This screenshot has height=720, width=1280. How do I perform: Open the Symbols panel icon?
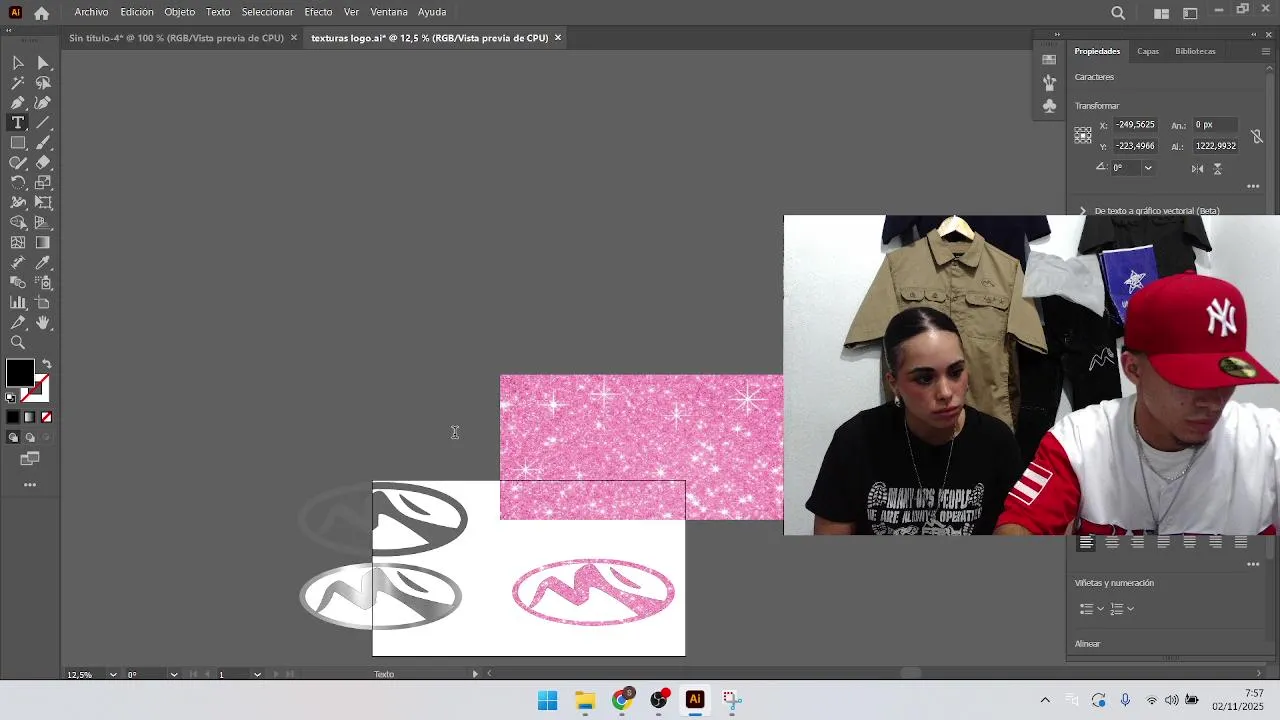1049,106
